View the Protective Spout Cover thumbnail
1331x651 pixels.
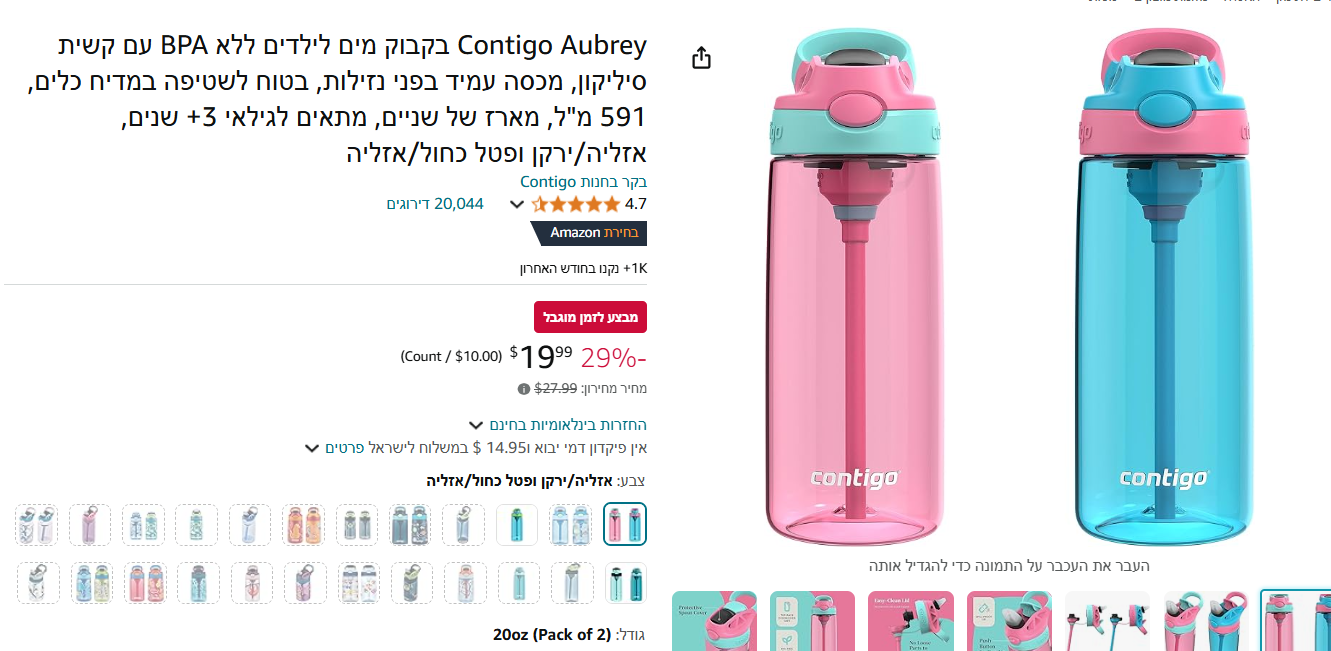pos(714,621)
